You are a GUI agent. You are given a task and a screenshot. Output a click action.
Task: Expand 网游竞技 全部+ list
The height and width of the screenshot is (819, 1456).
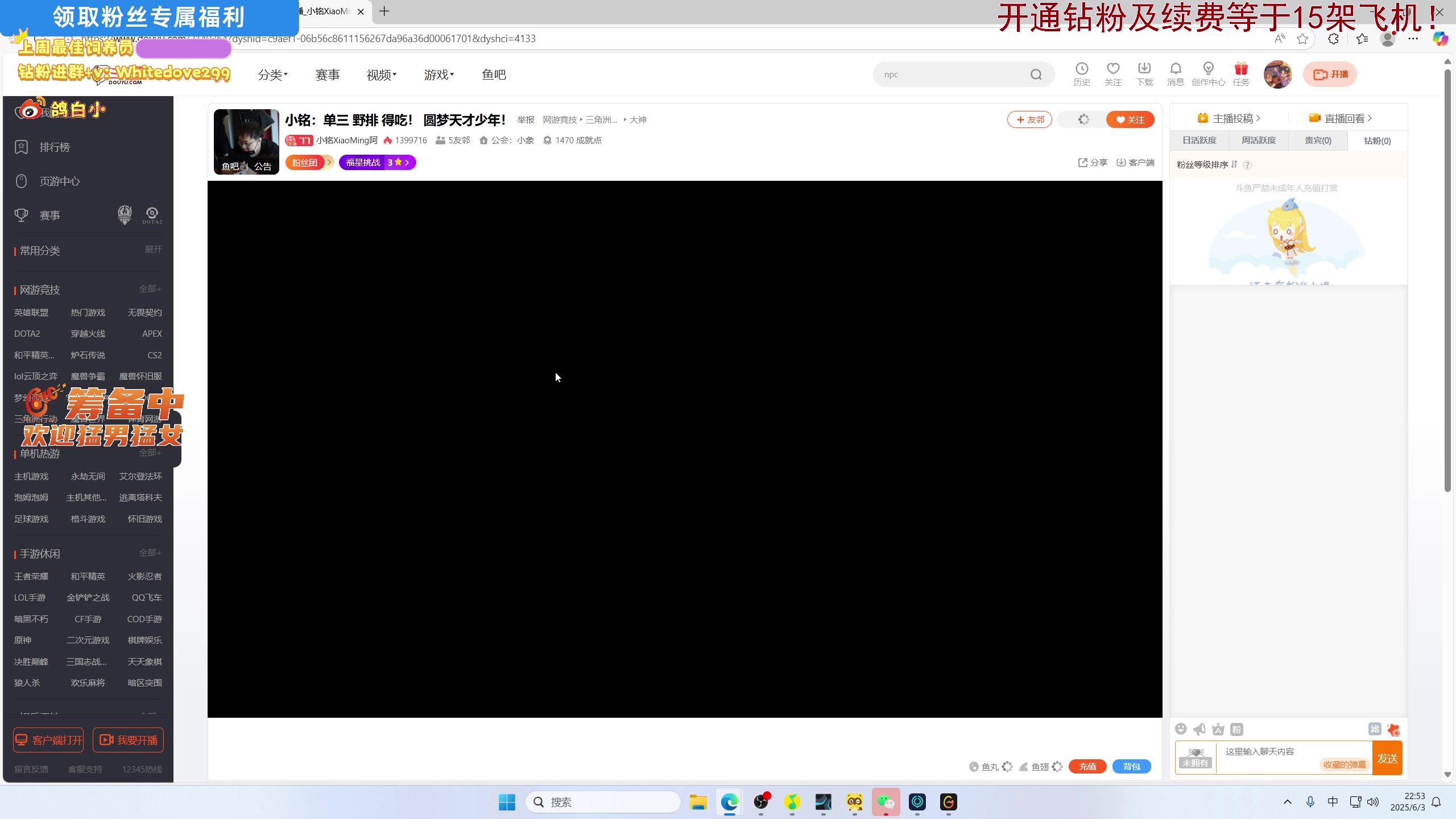[x=150, y=289]
